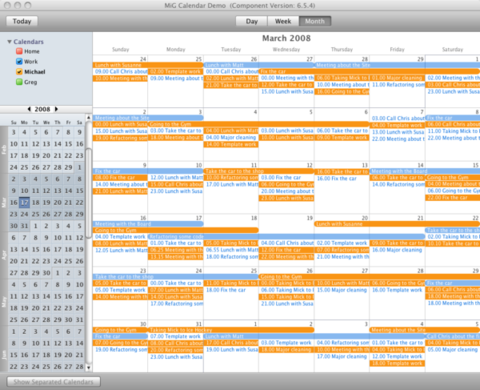
Task: Select the 'Refactoring some code' blue event
Action: (286, 236)
